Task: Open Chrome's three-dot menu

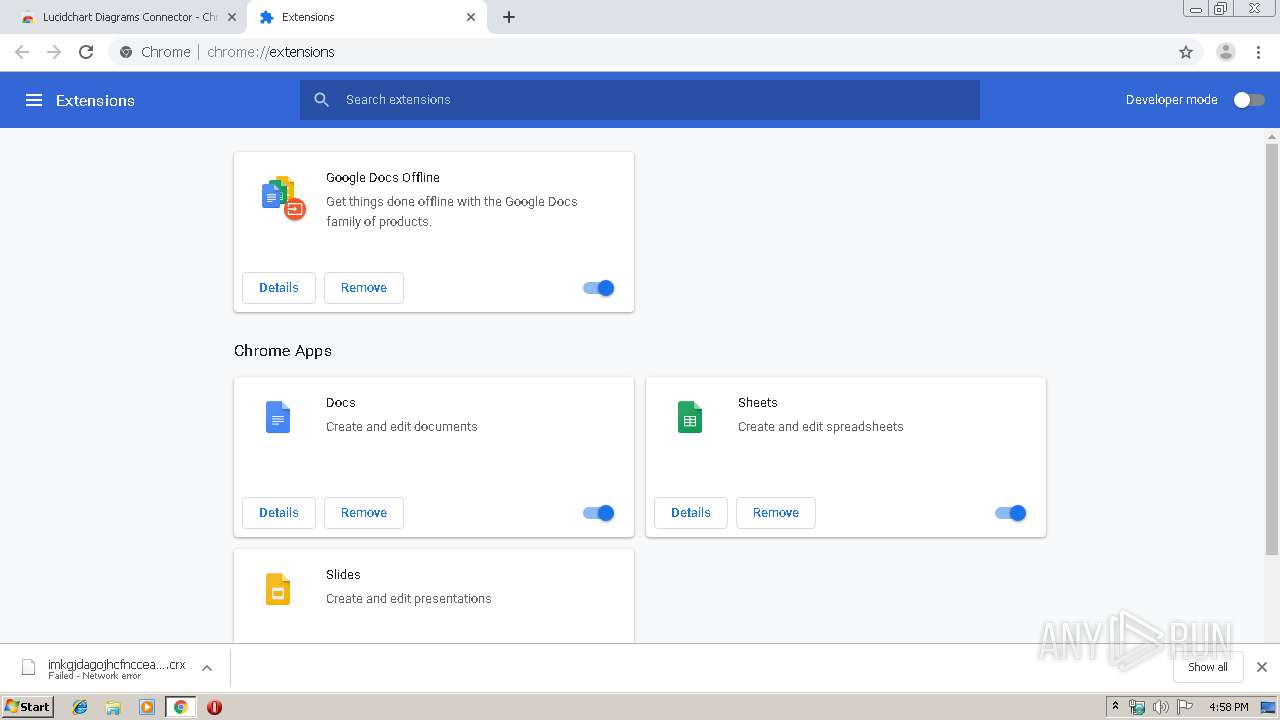Action: (x=1259, y=52)
